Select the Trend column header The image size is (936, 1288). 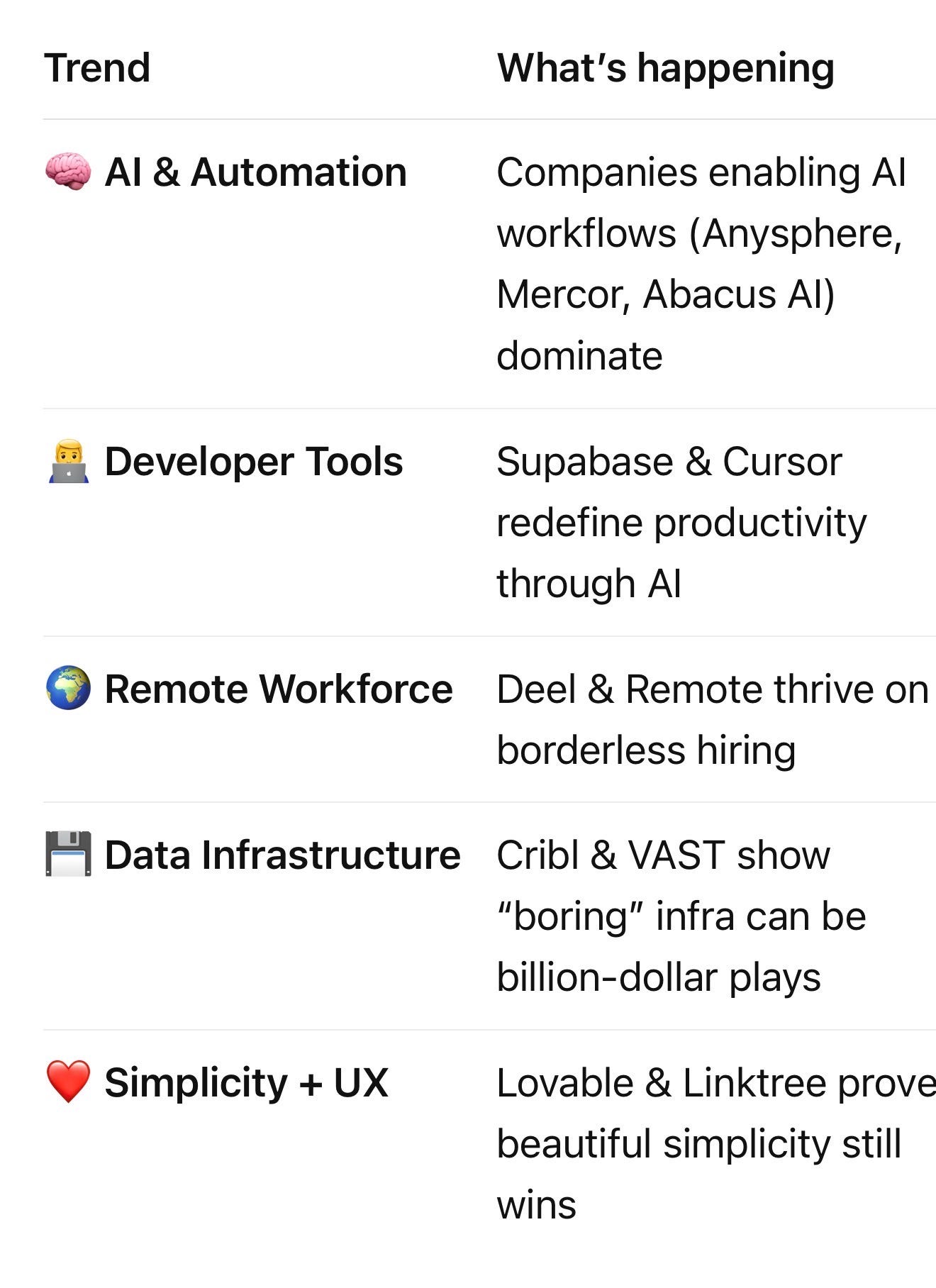[97, 68]
